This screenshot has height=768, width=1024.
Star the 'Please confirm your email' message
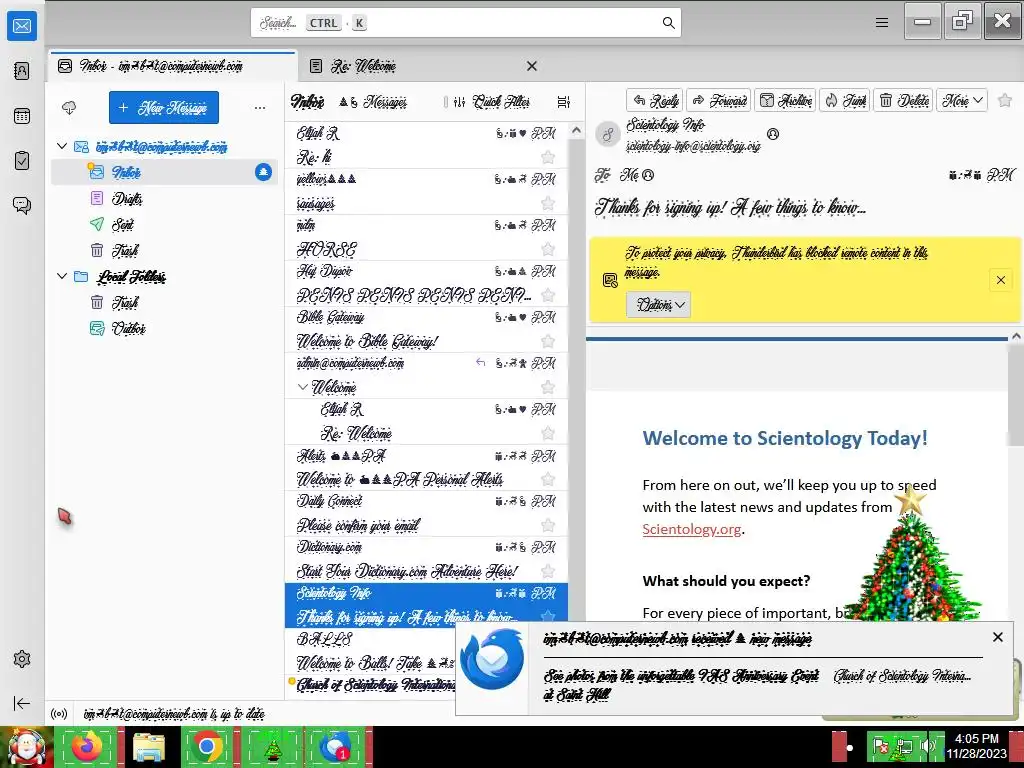tap(548, 525)
